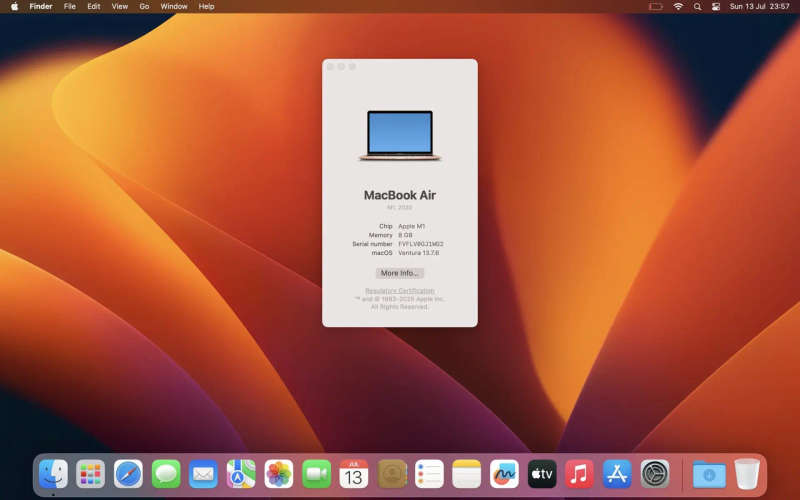Close the About This Mac window
This screenshot has width=800, height=500.
[x=331, y=67]
